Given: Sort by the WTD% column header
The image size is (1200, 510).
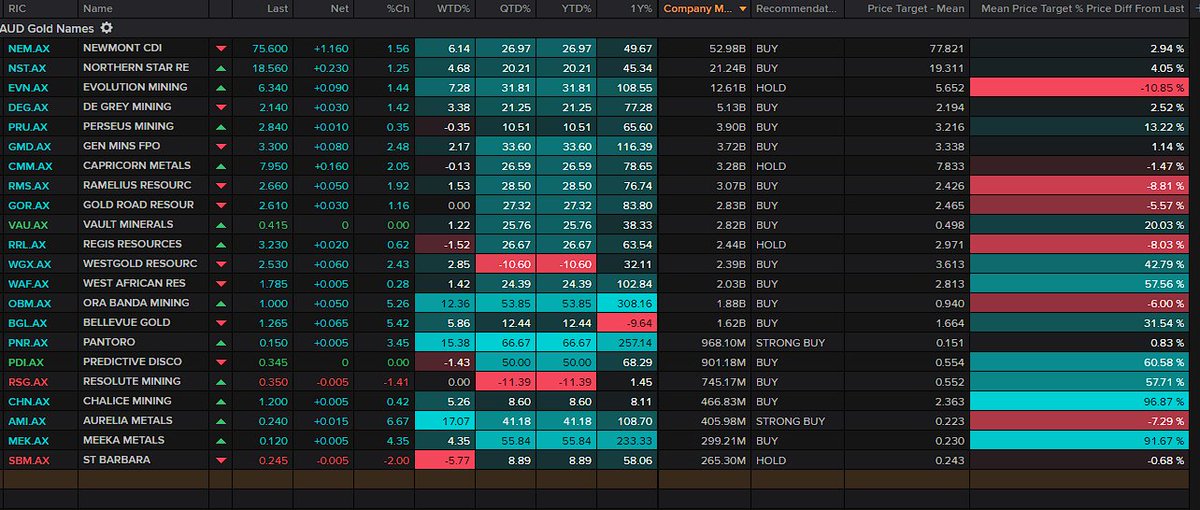Looking at the screenshot, I should [x=444, y=8].
